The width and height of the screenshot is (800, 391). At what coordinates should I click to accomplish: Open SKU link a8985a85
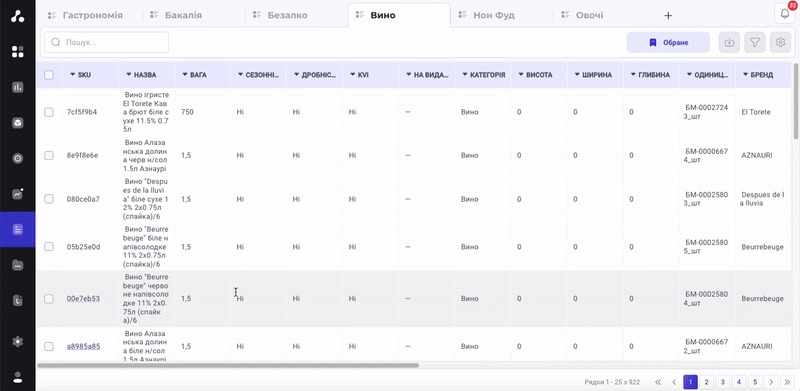click(83, 346)
